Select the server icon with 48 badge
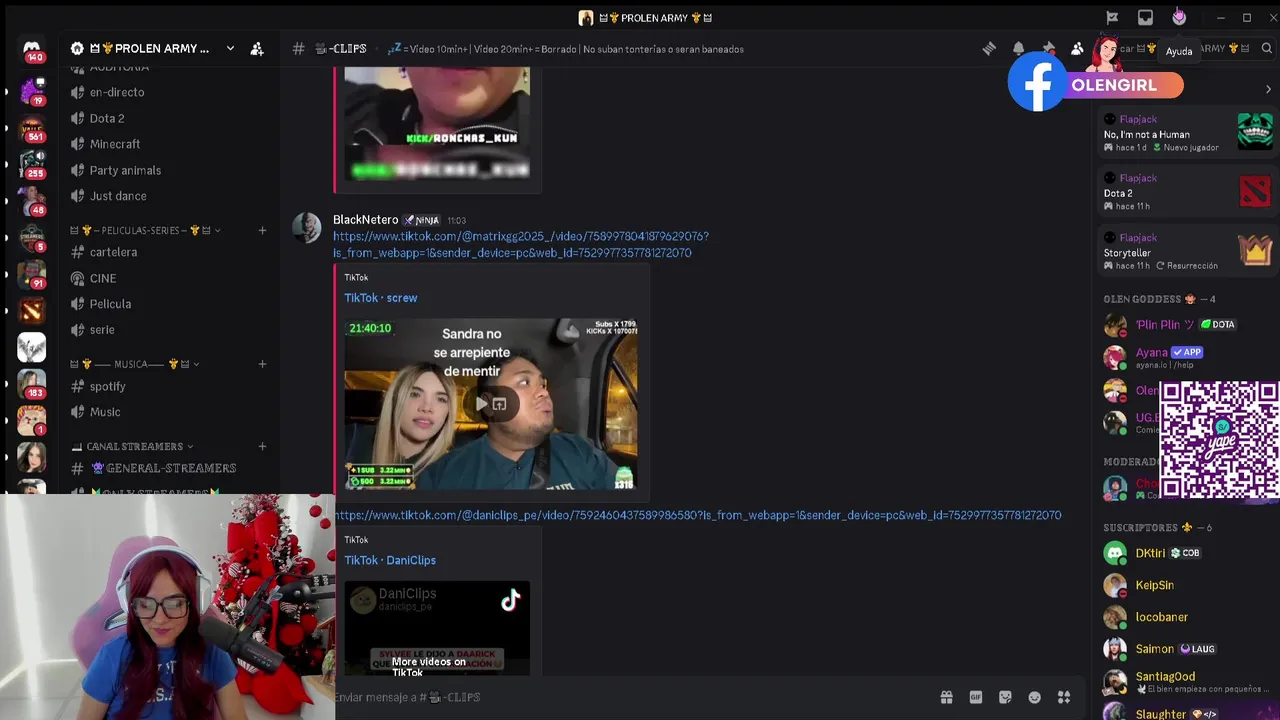The height and width of the screenshot is (720, 1280). click(x=32, y=200)
